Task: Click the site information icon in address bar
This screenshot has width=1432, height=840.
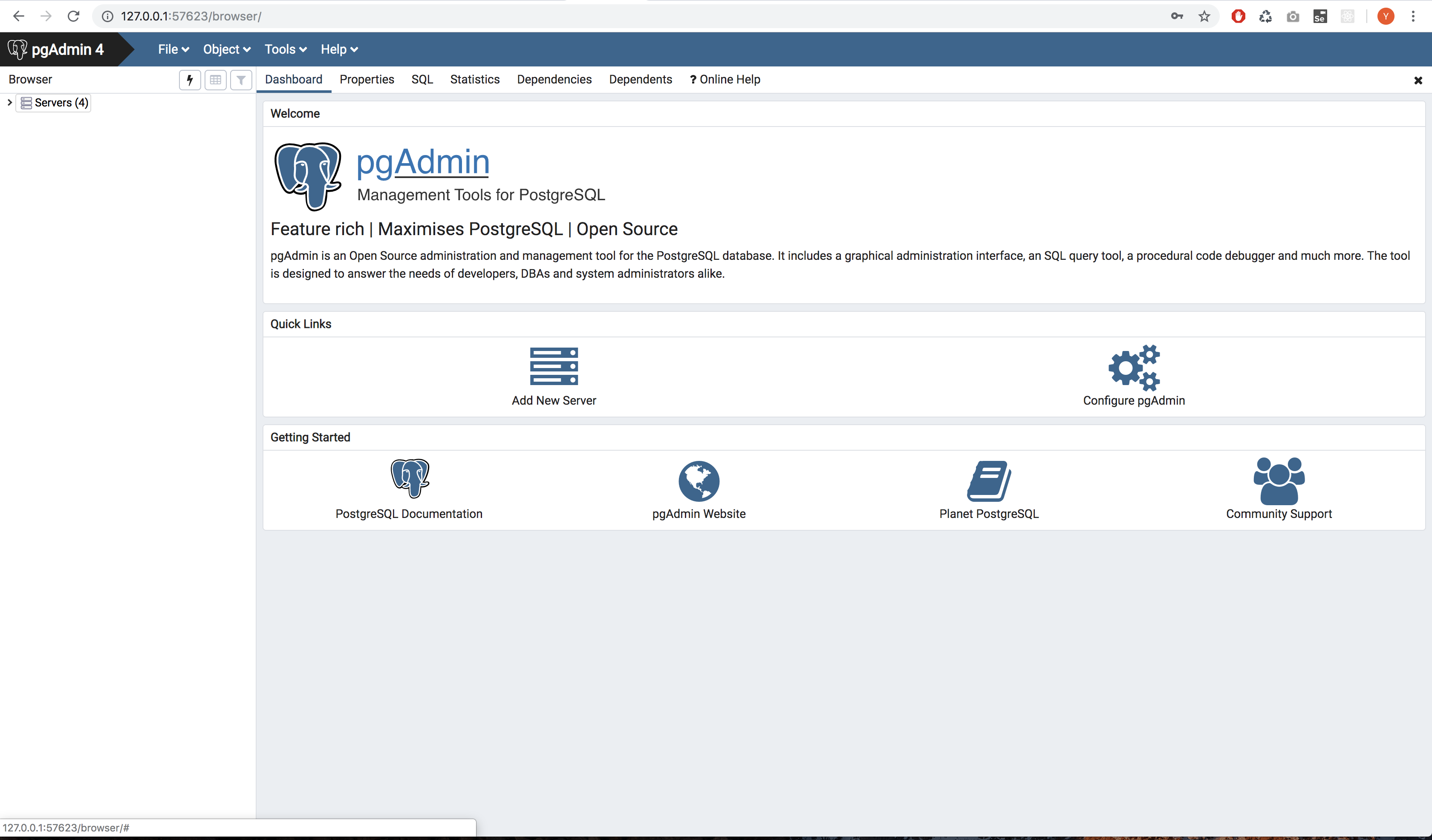Action: (x=107, y=17)
